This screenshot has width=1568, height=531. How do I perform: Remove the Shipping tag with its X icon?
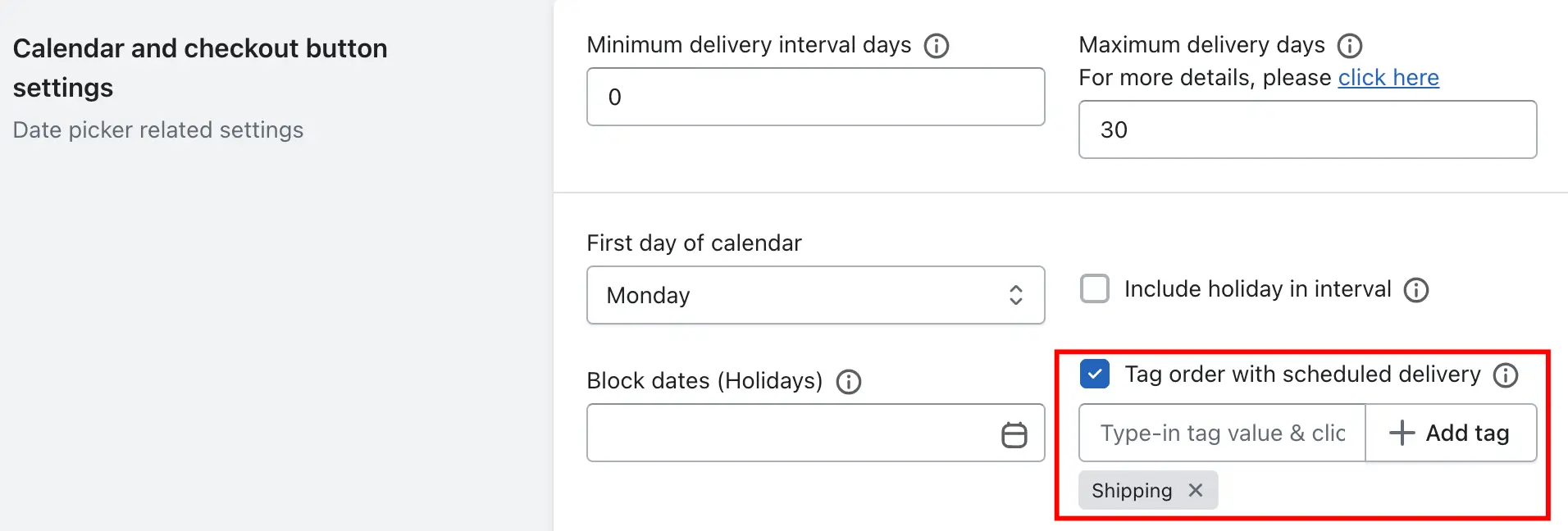(1195, 490)
